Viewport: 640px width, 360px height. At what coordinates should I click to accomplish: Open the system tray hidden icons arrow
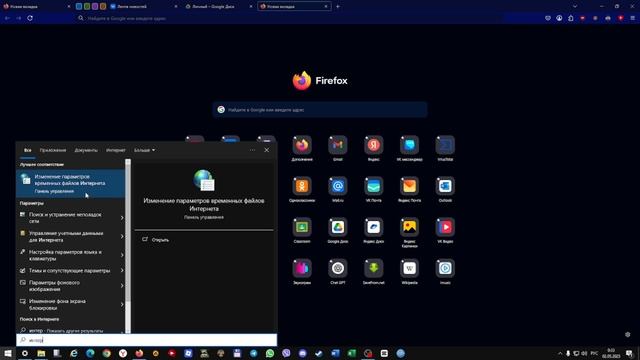[560, 353]
